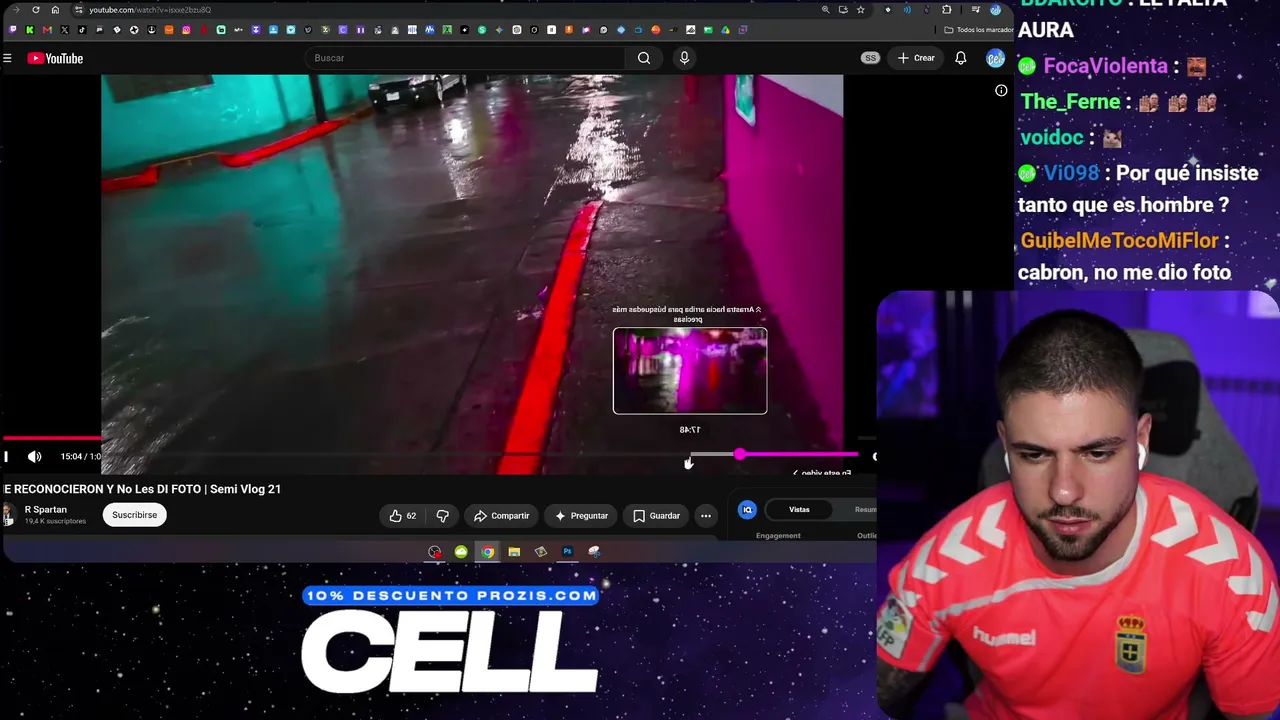Image resolution: width=1280 pixels, height=720 pixels.
Task: Start voice search with the microphone
Action: point(684,58)
